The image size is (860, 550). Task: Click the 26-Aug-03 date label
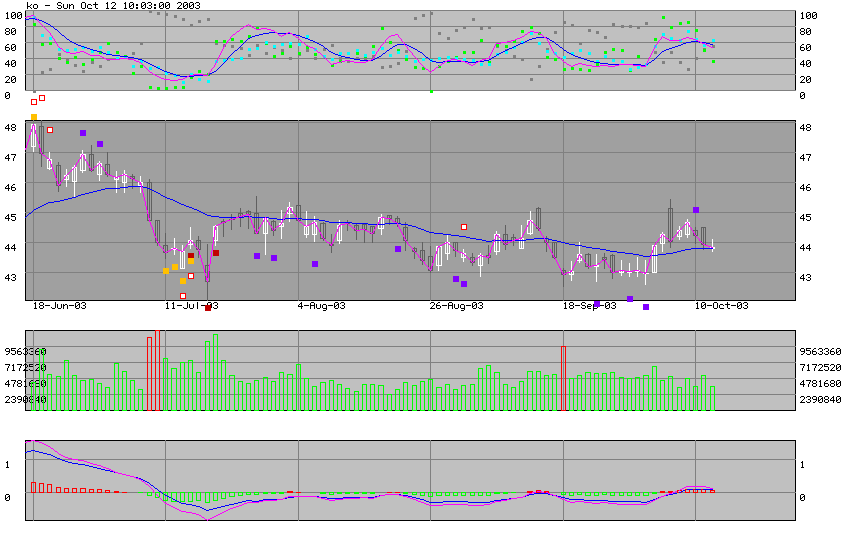[457, 306]
